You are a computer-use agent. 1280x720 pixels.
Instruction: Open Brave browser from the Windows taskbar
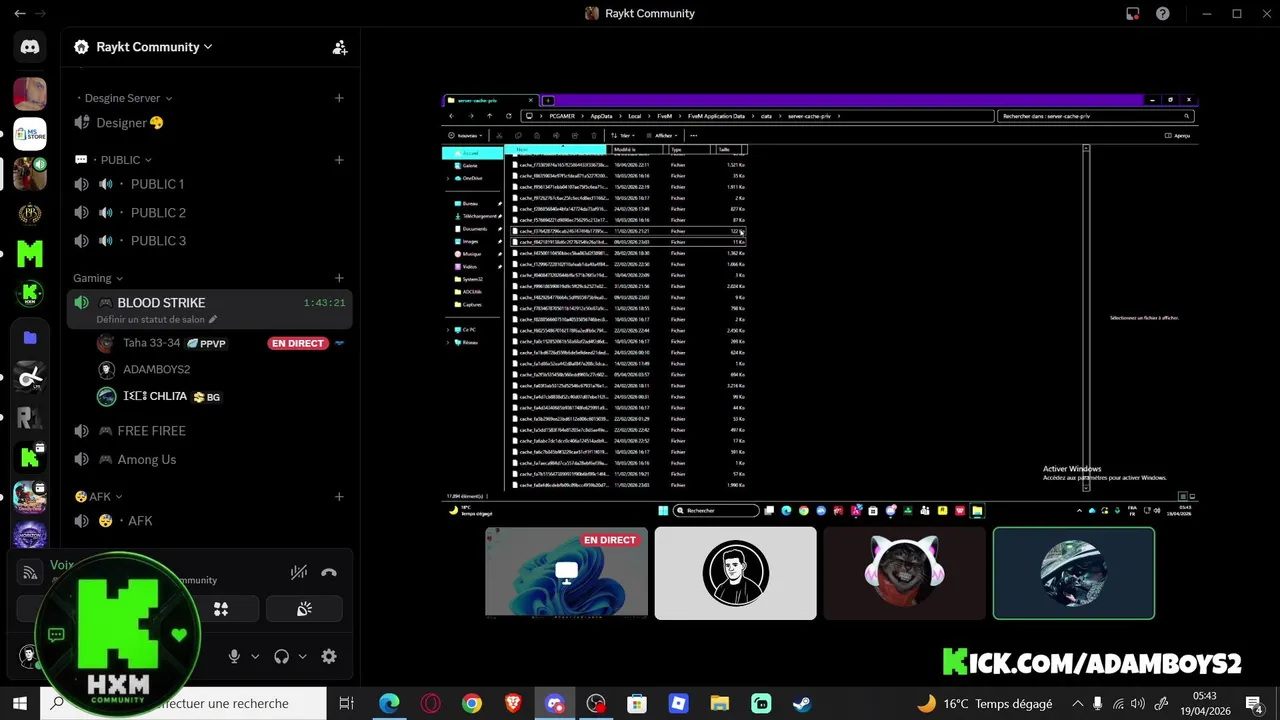click(513, 703)
